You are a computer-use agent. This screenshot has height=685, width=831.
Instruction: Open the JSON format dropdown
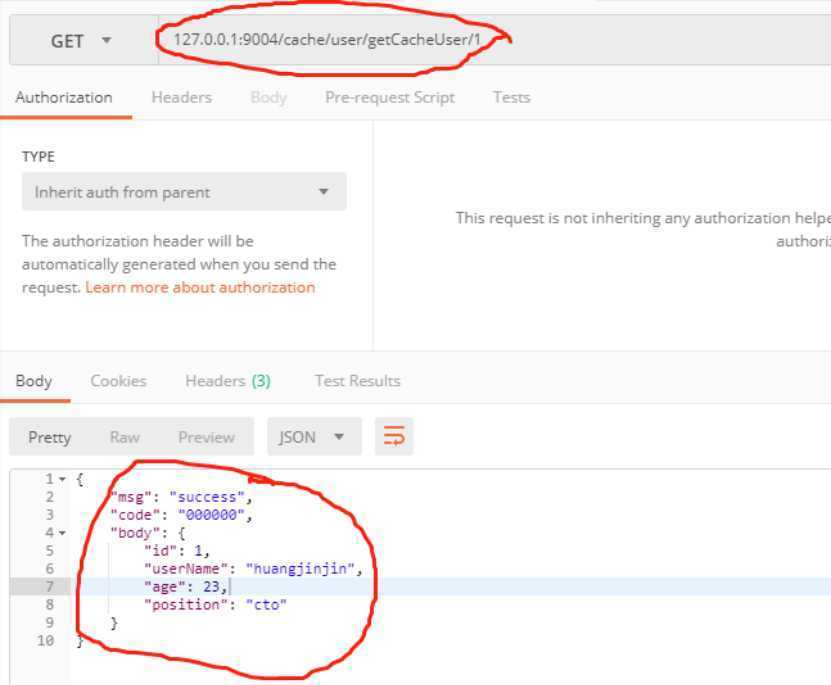314,437
